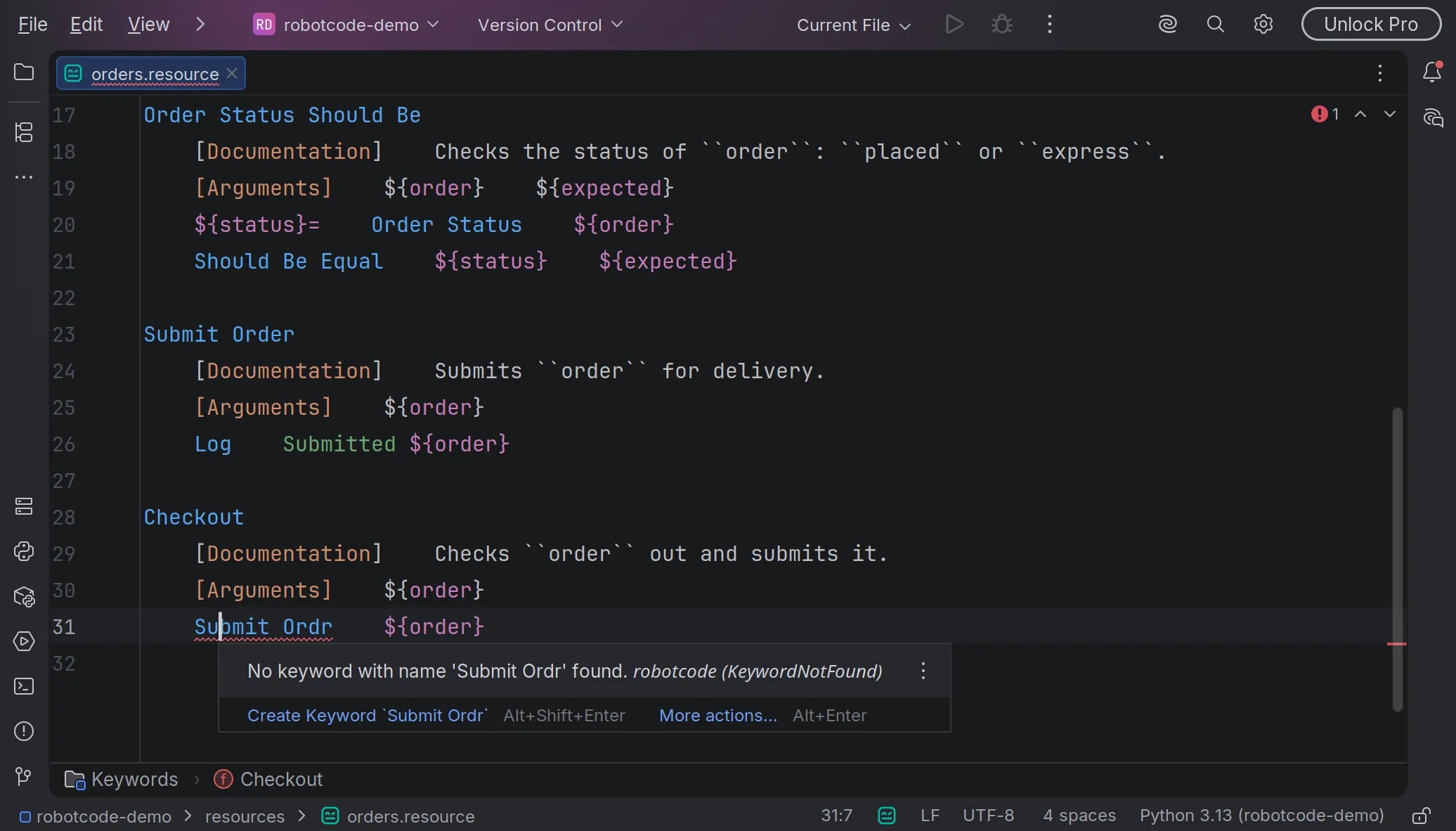This screenshot has width=1456, height=831.
Task: Click 'Order Status Should Be' keyword name
Action: tap(282, 115)
